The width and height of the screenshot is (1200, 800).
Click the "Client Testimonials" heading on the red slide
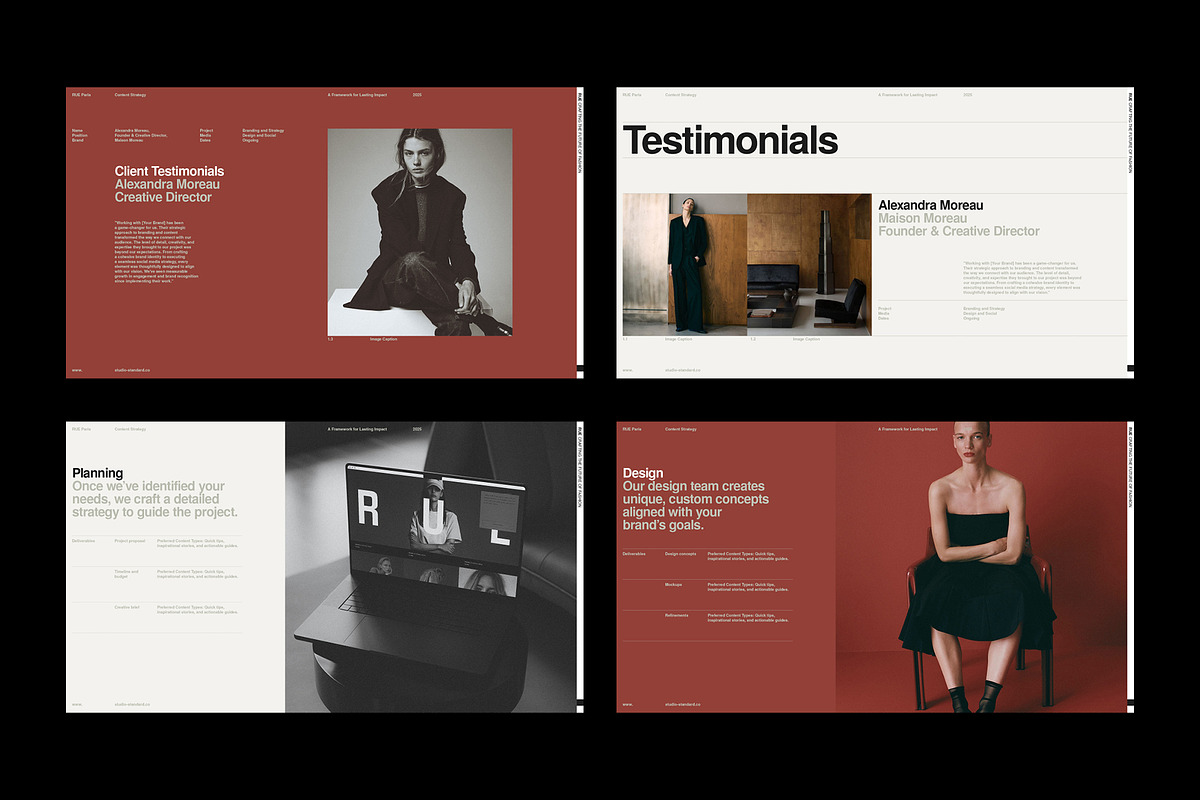(169, 172)
